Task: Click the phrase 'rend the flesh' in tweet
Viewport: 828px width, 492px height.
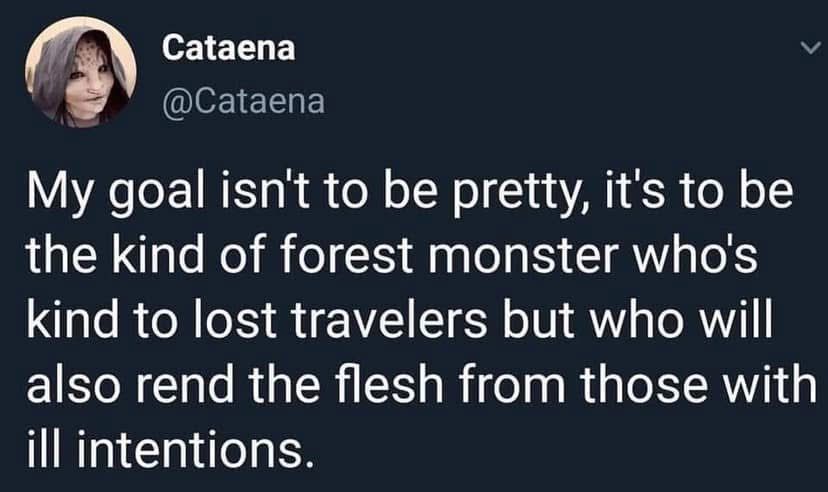Action: (290, 384)
